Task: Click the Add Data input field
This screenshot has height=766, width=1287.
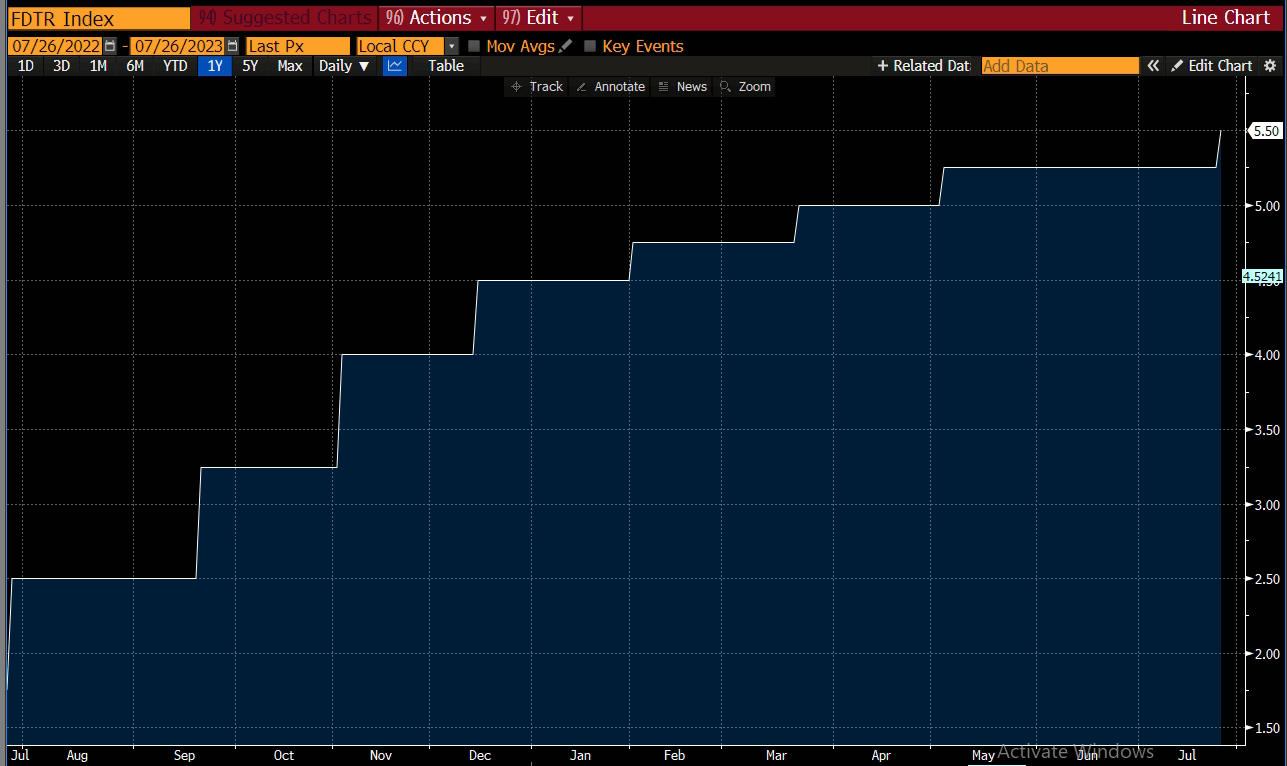Action: coord(1059,65)
